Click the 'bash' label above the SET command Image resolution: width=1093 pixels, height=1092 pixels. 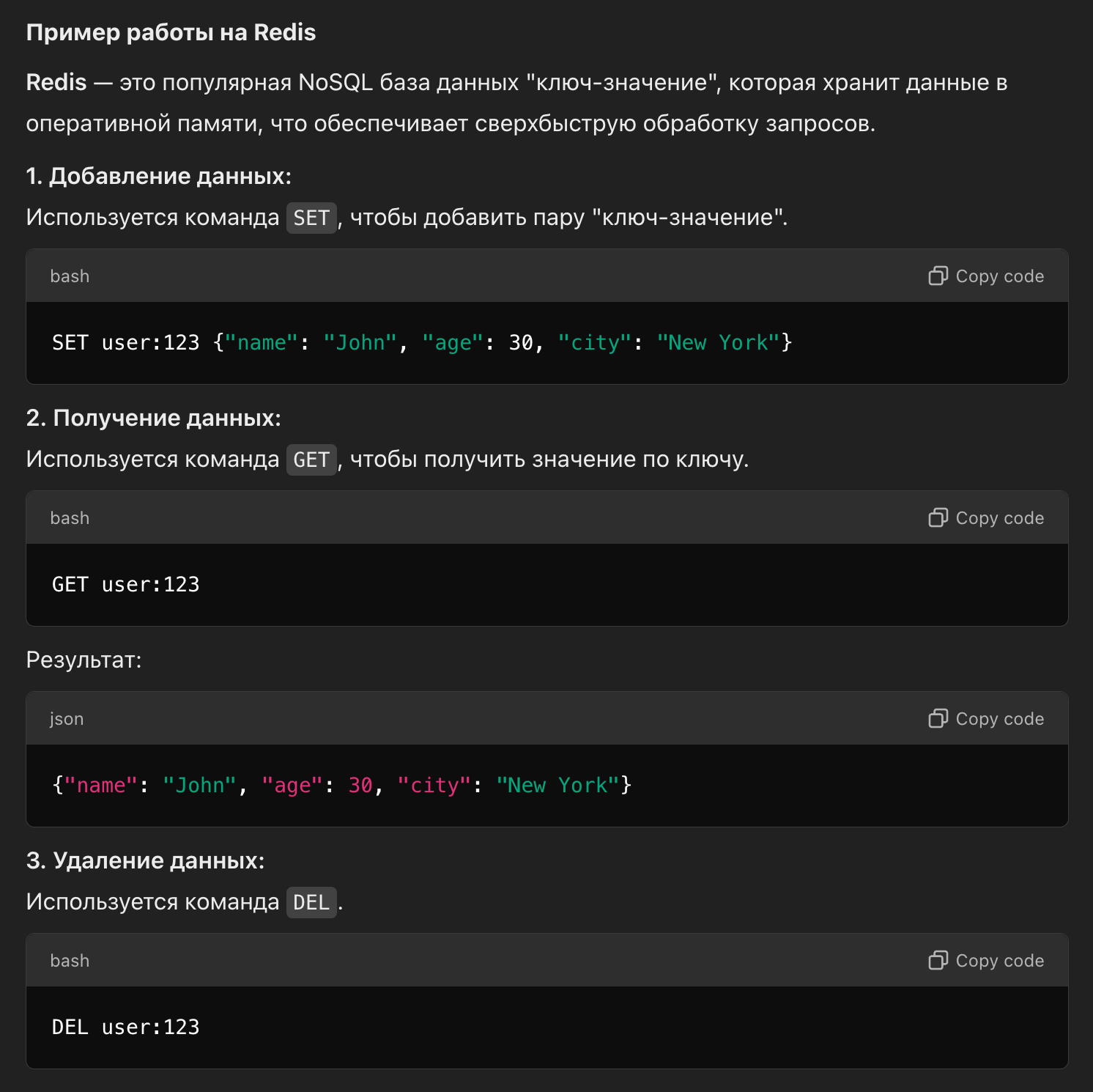click(x=70, y=276)
